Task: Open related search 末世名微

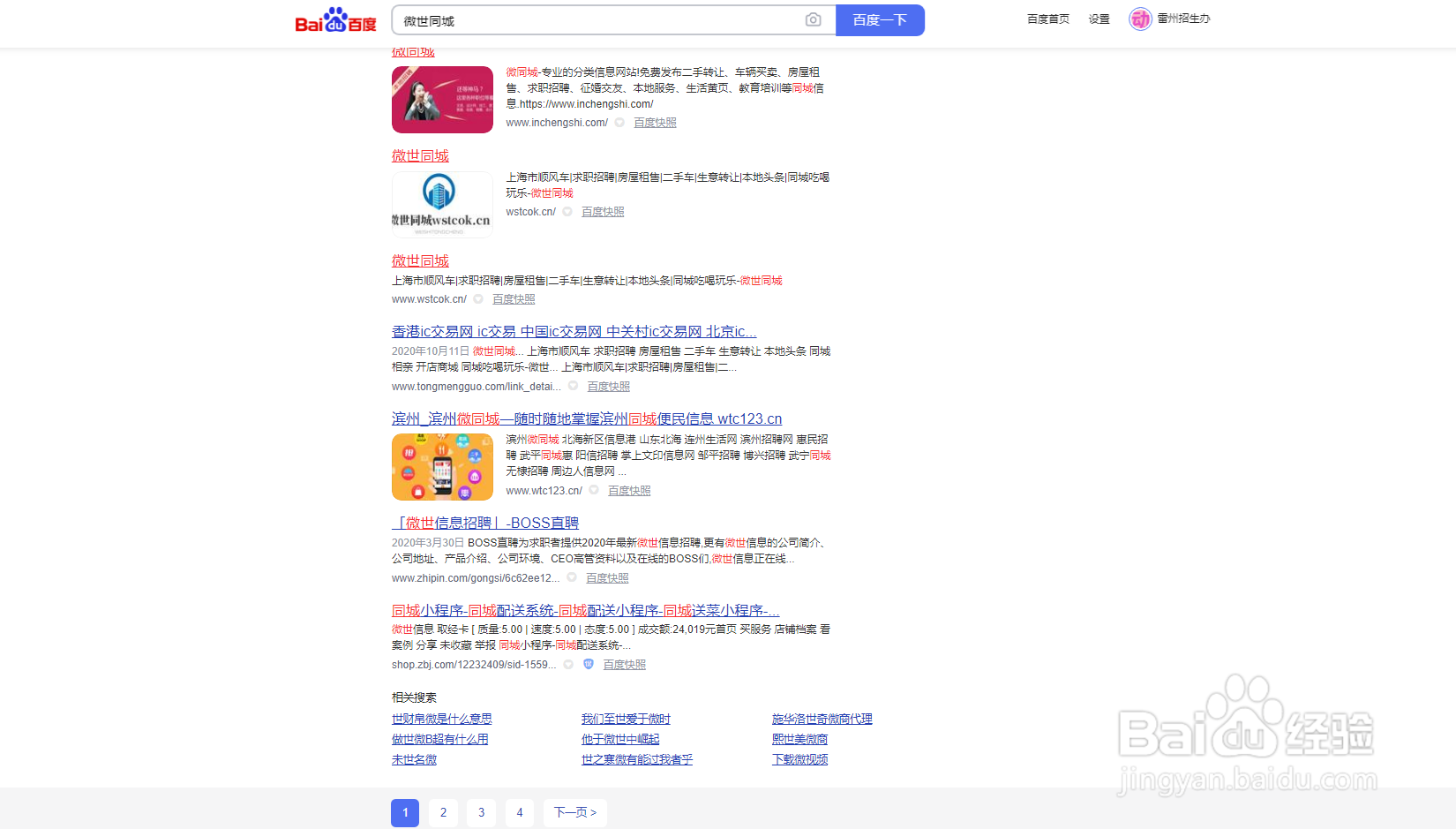Action: [x=414, y=759]
